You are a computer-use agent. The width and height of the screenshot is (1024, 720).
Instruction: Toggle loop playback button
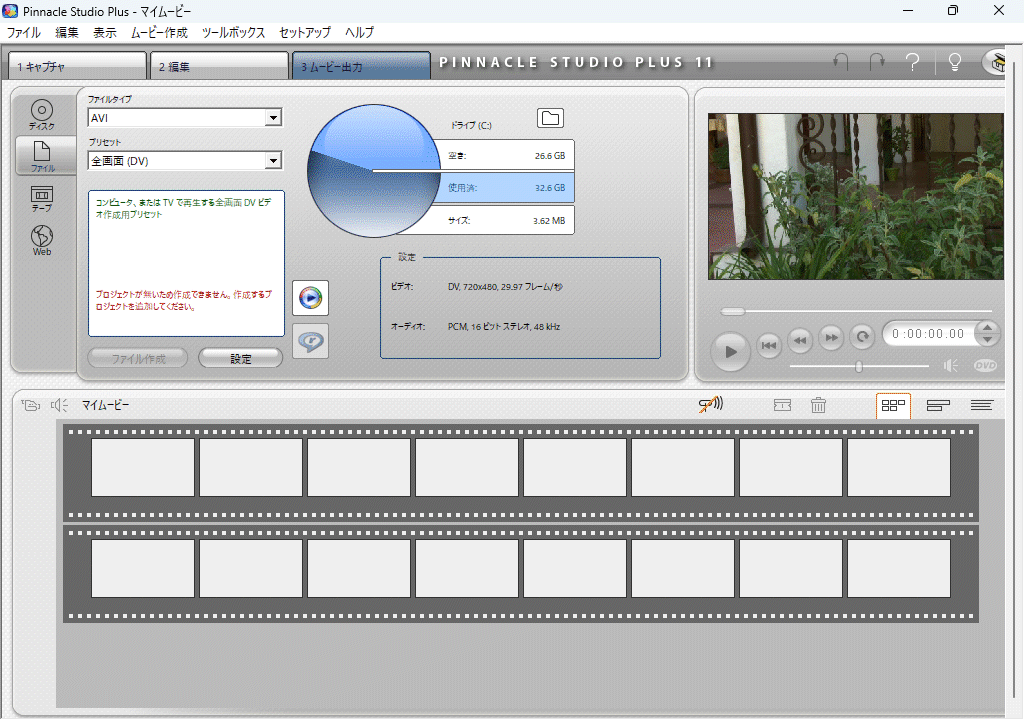[863, 336]
